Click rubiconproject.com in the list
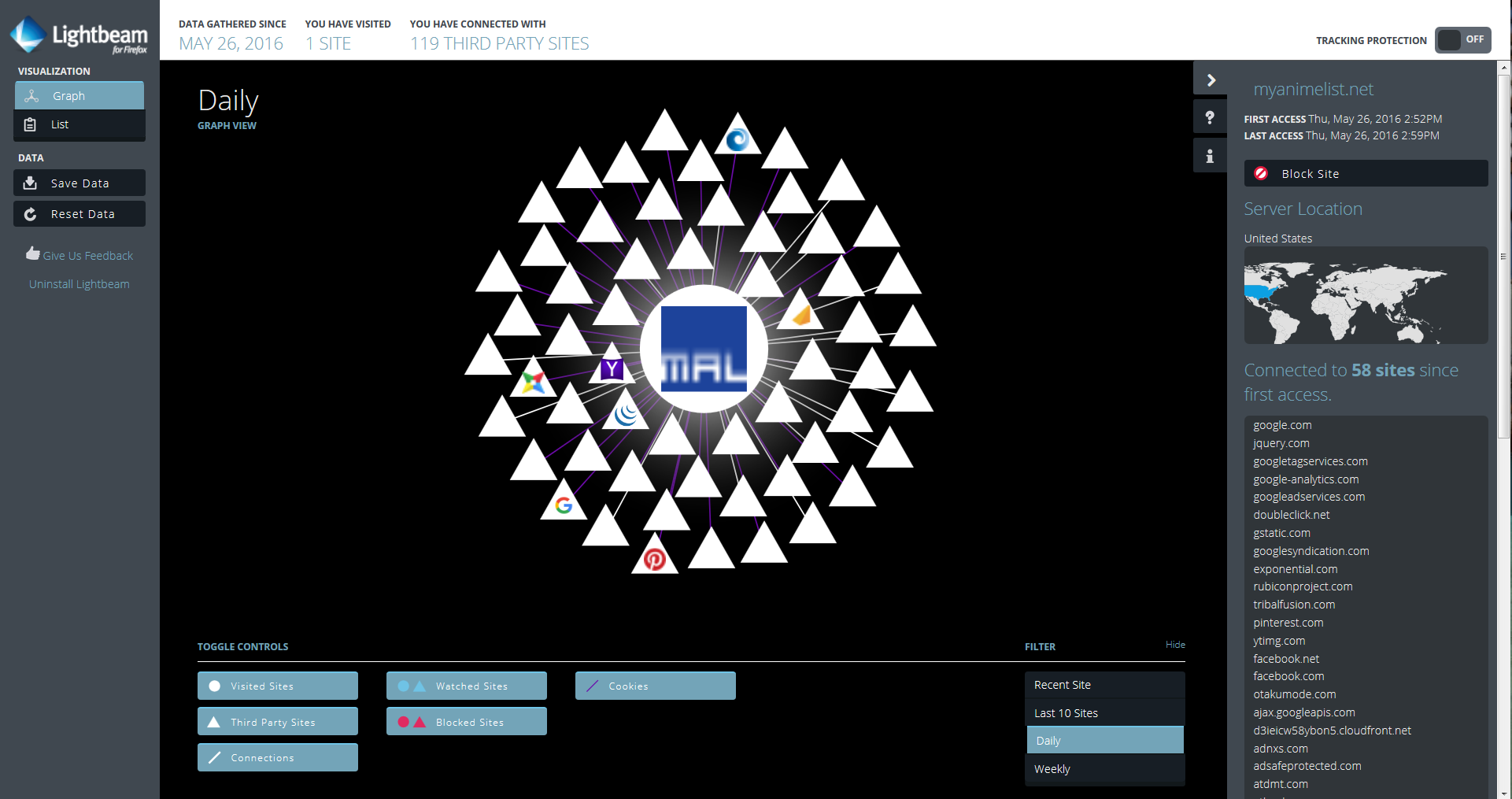 pos(1303,586)
